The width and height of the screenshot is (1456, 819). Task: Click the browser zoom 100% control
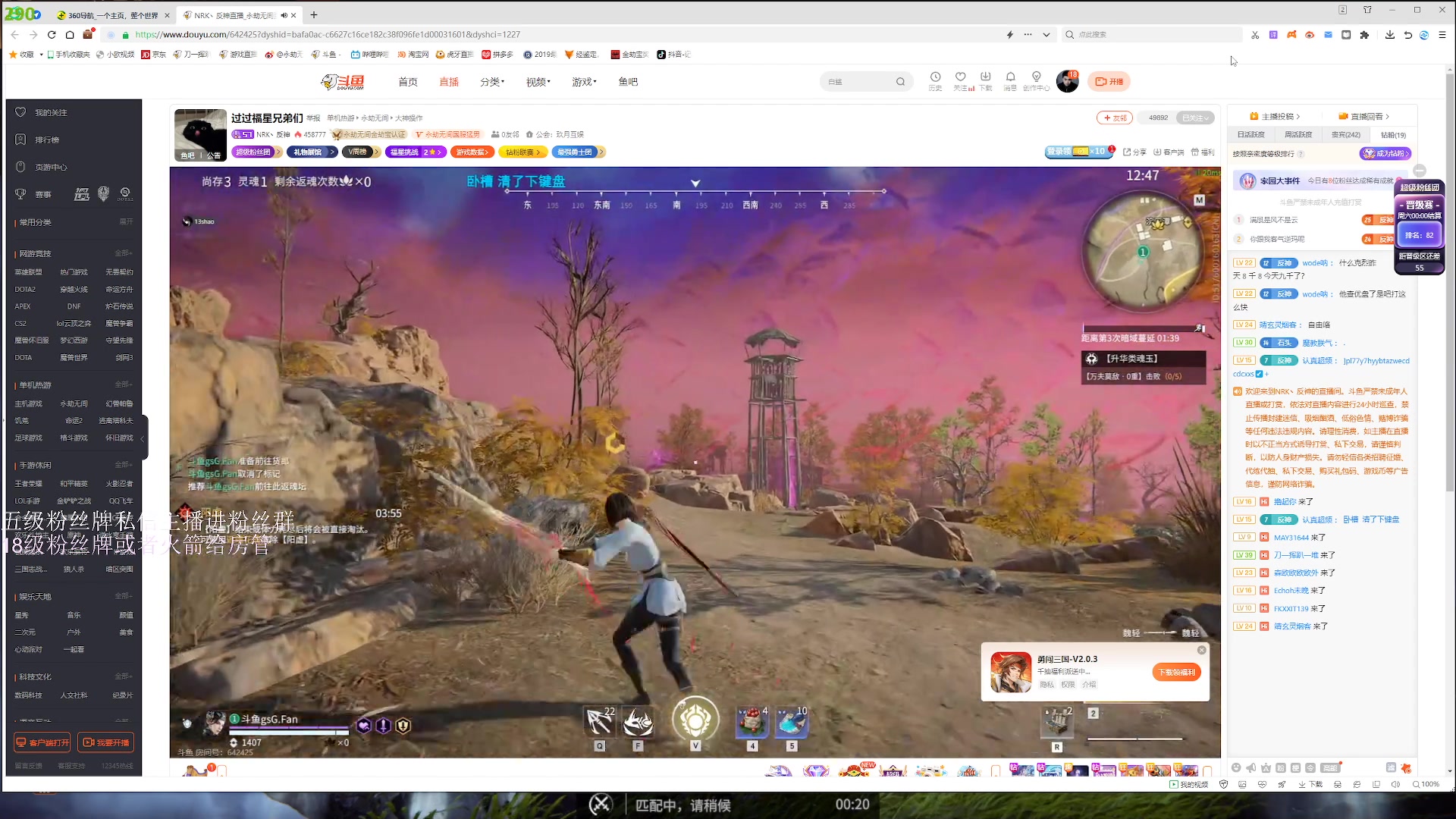click(x=1426, y=785)
